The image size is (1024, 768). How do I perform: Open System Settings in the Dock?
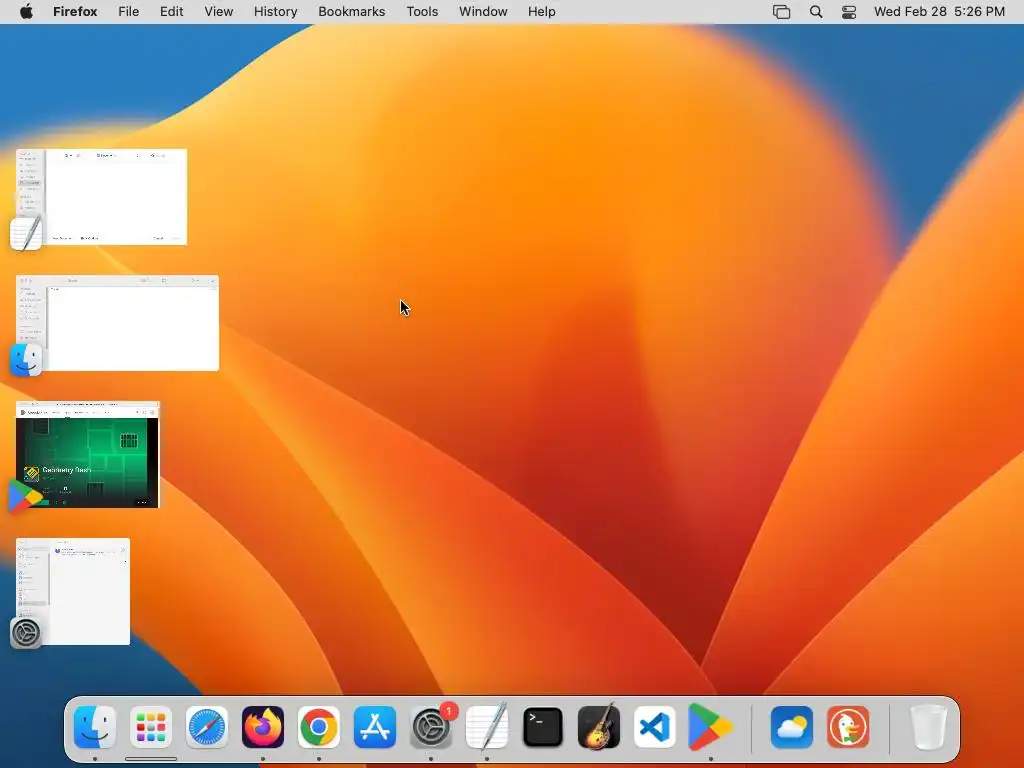click(x=431, y=727)
